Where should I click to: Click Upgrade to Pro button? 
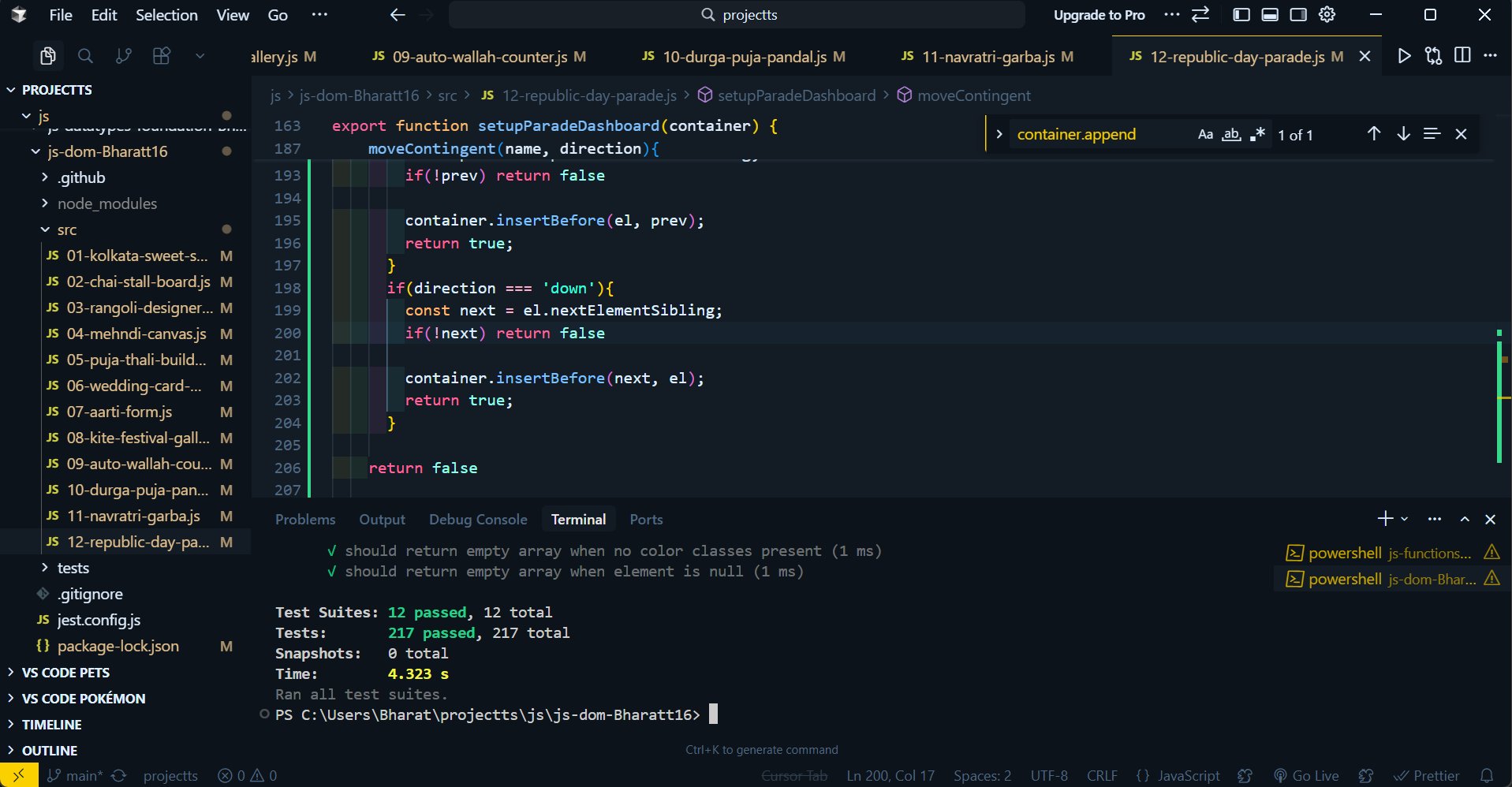point(1099,15)
